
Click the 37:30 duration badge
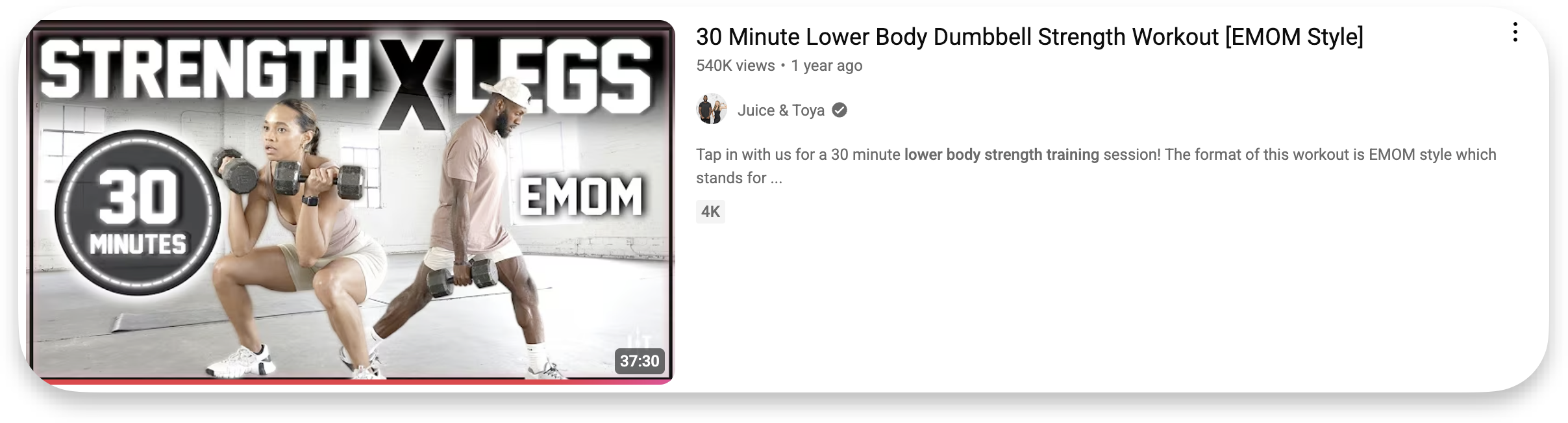(x=640, y=361)
